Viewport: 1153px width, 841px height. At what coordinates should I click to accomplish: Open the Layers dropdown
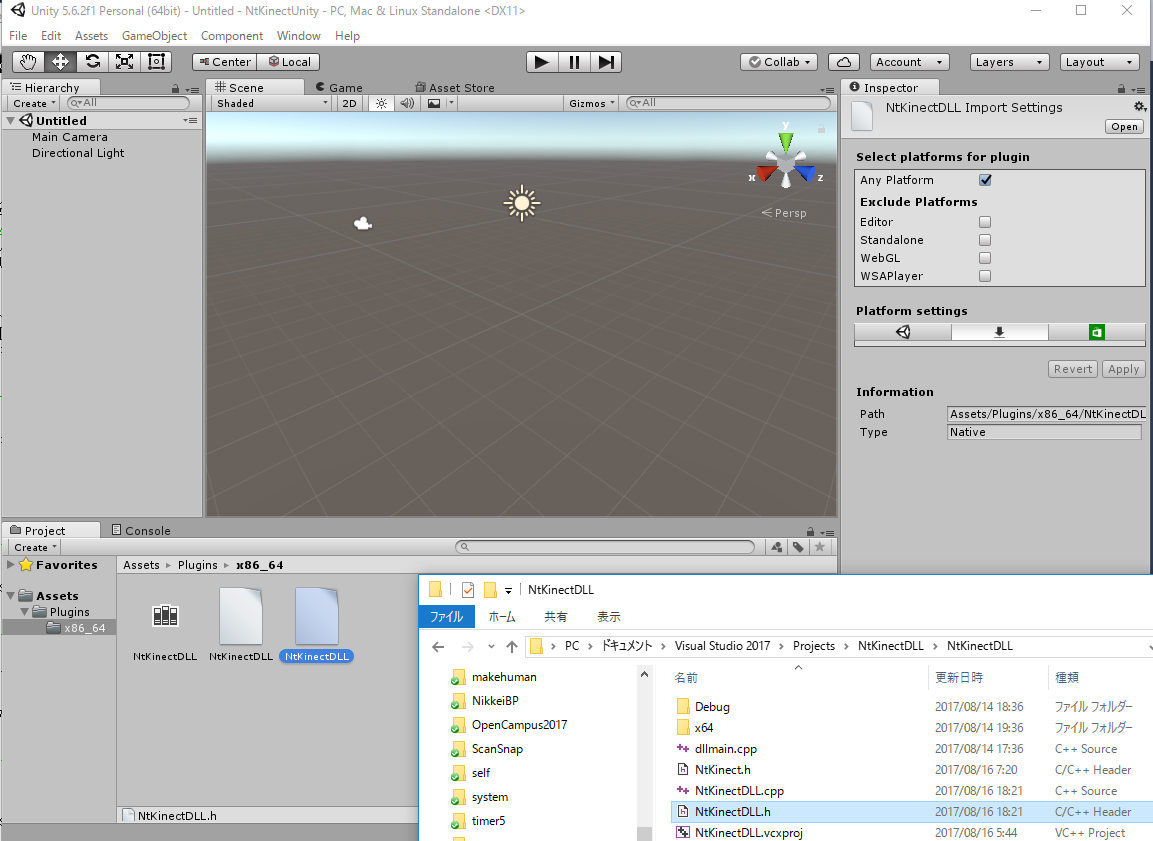1009,62
